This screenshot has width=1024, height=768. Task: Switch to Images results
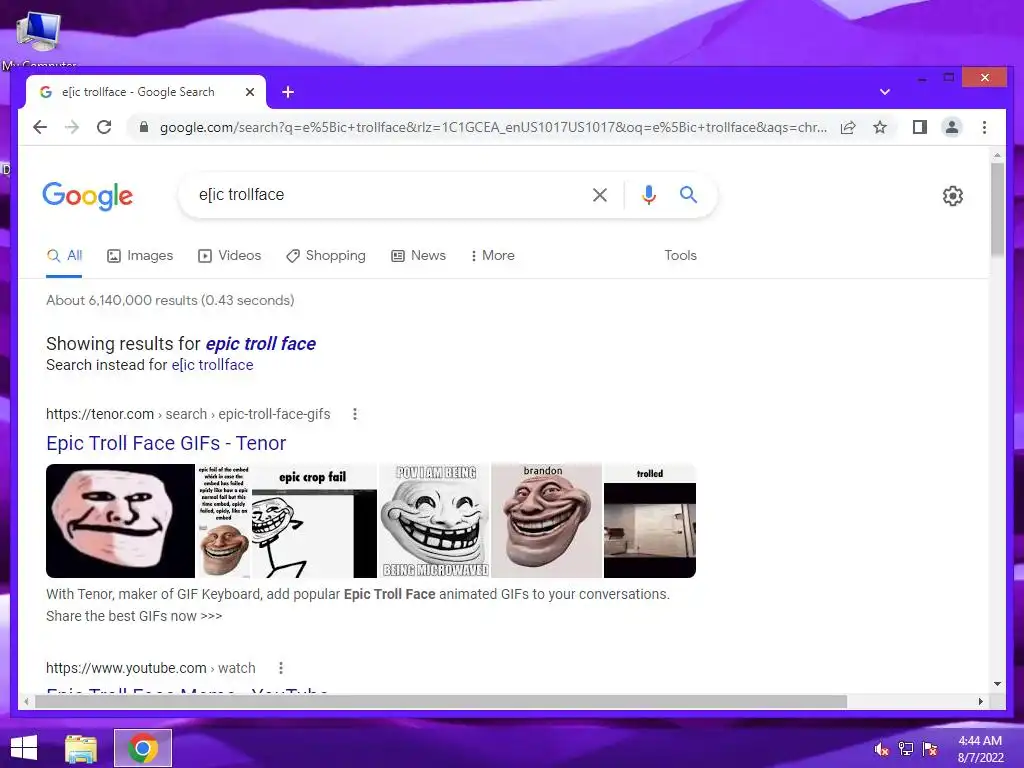click(140, 255)
